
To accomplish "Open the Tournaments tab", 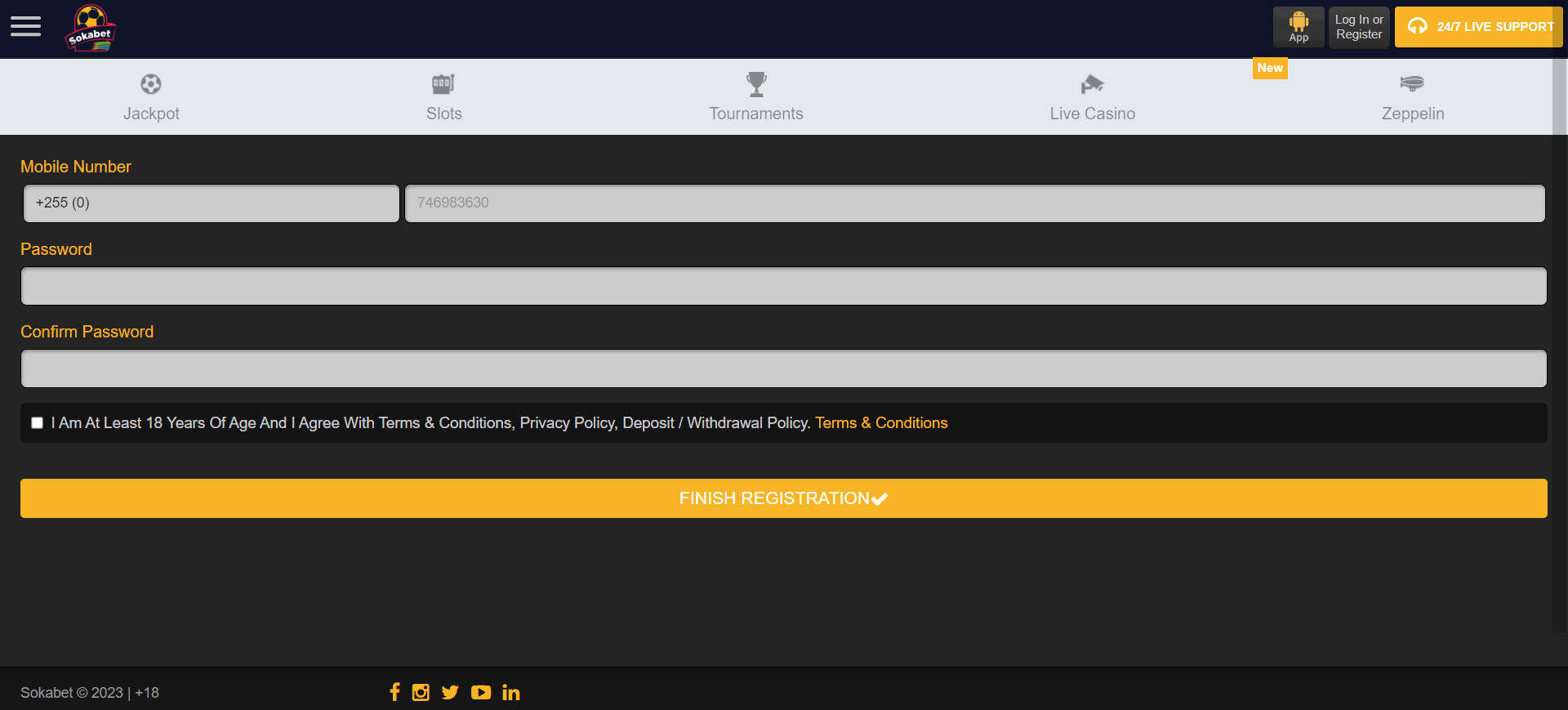I will 756,97.
